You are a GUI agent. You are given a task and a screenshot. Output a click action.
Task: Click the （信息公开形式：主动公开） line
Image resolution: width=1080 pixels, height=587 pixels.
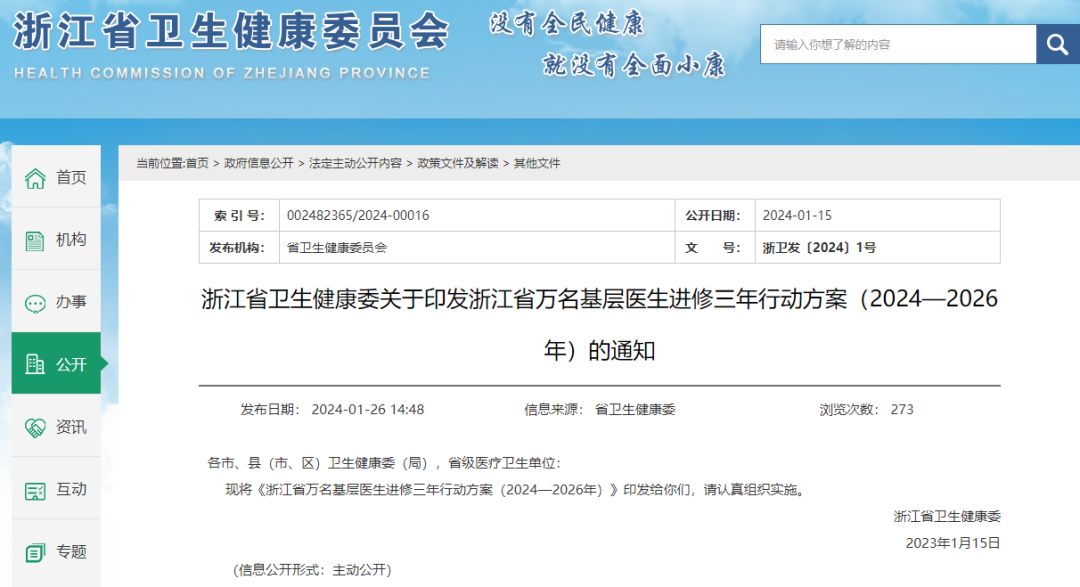[312, 570]
